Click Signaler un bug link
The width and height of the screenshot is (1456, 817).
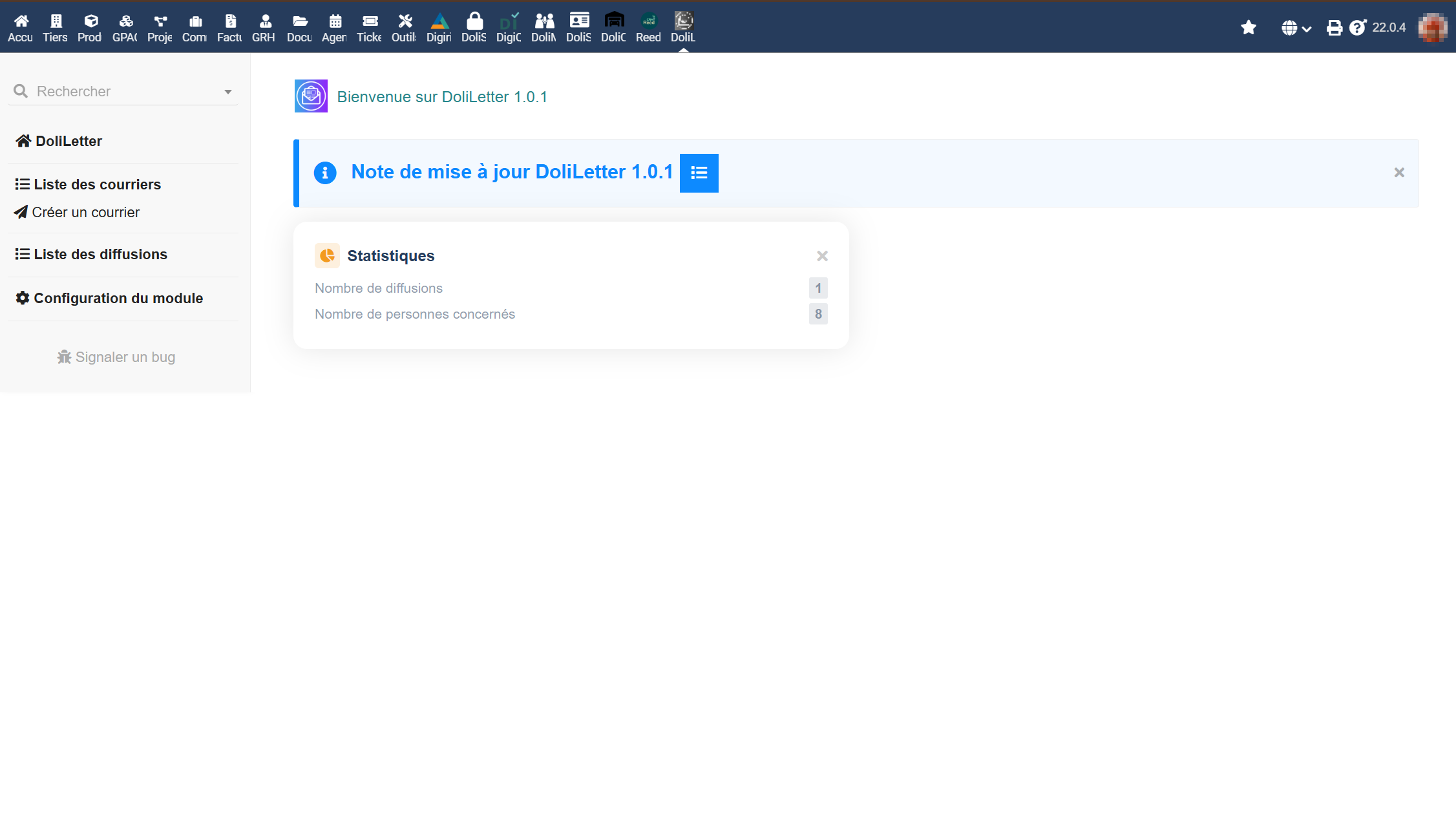pyautogui.click(x=125, y=357)
